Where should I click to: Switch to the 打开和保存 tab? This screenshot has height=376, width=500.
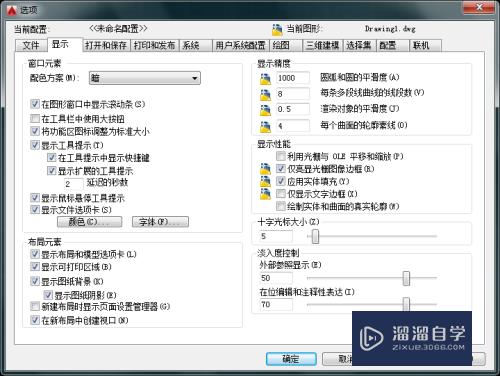[106, 45]
